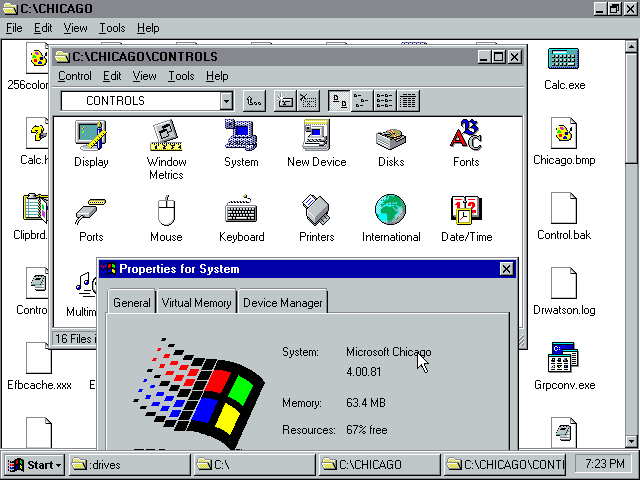The height and width of the screenshot is (480, 640).
Task: Open the Start menu
Action: coord(34,465)
